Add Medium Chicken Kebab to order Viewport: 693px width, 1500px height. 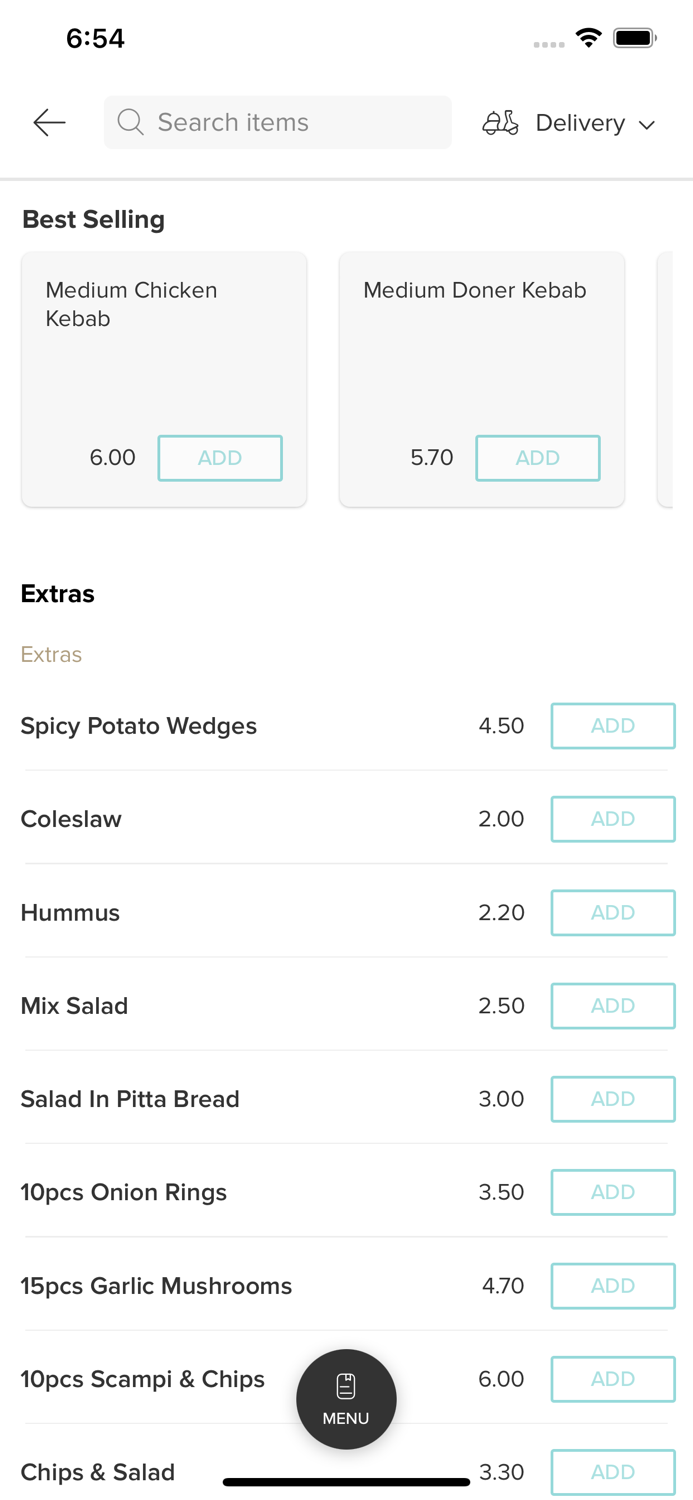(220, 458)
